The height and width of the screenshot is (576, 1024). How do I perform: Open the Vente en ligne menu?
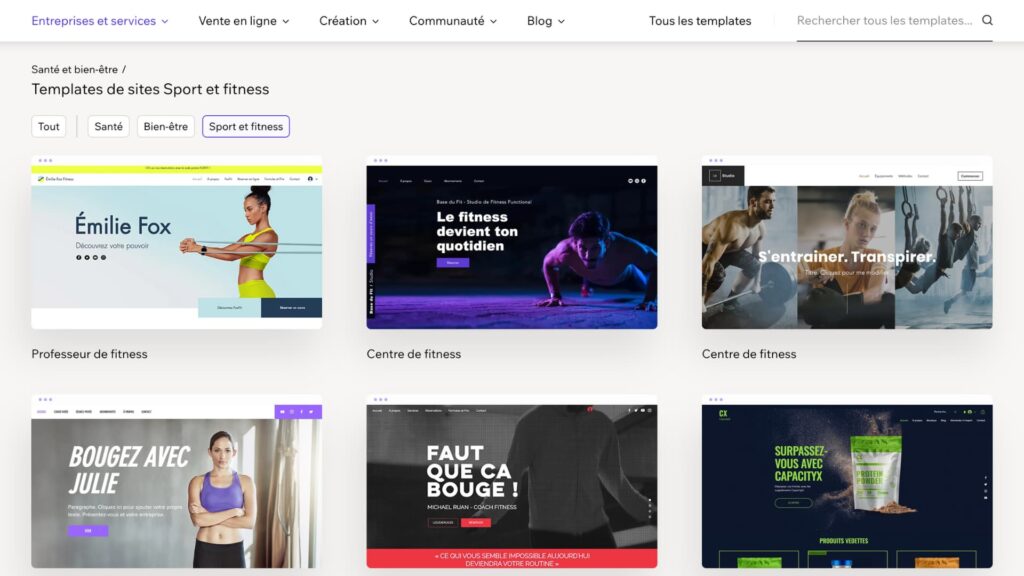(244, 21)
